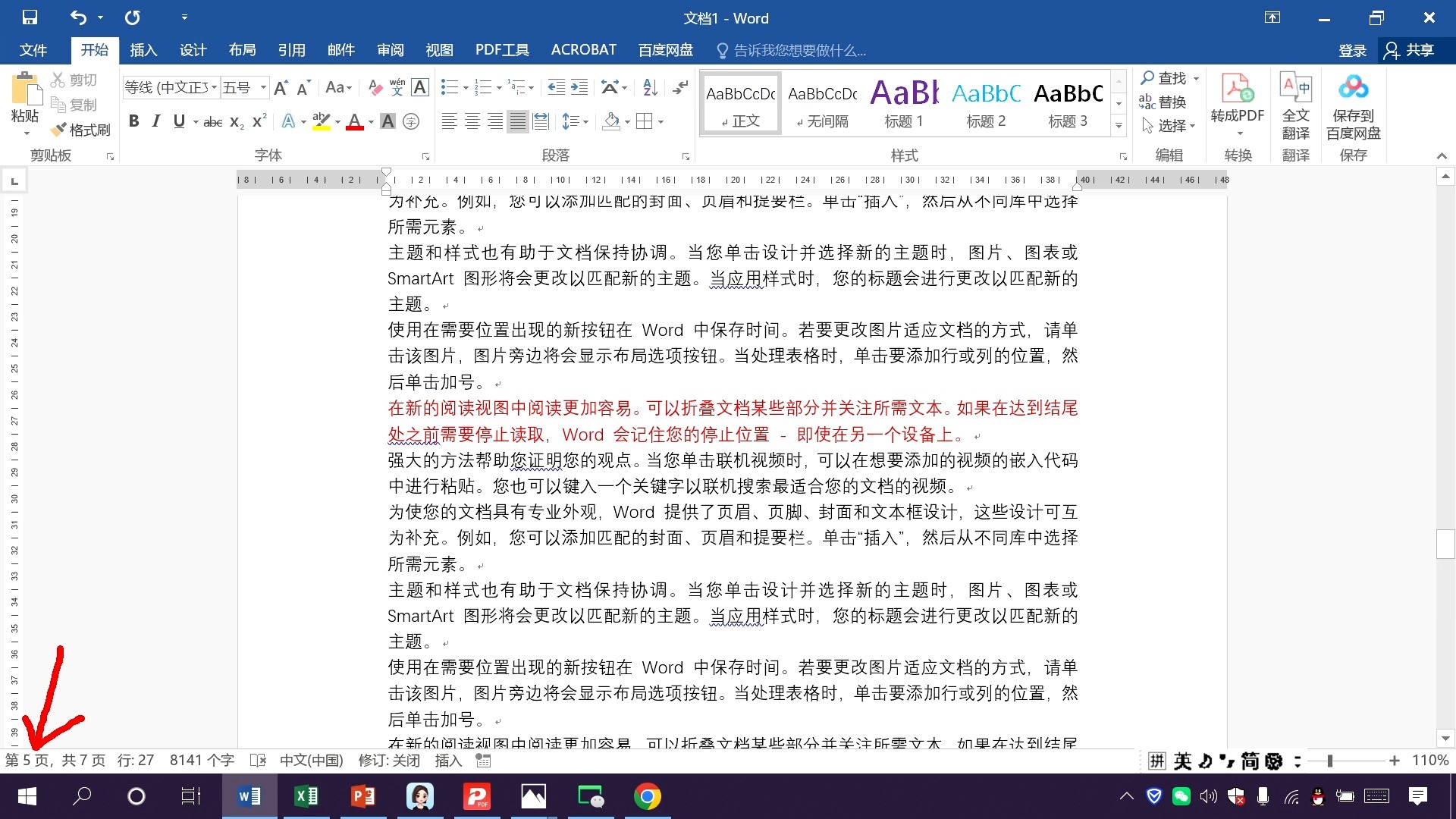1456x819 pixels.
Task: Apply yellow text highlight color
Action: click(321, 121)
